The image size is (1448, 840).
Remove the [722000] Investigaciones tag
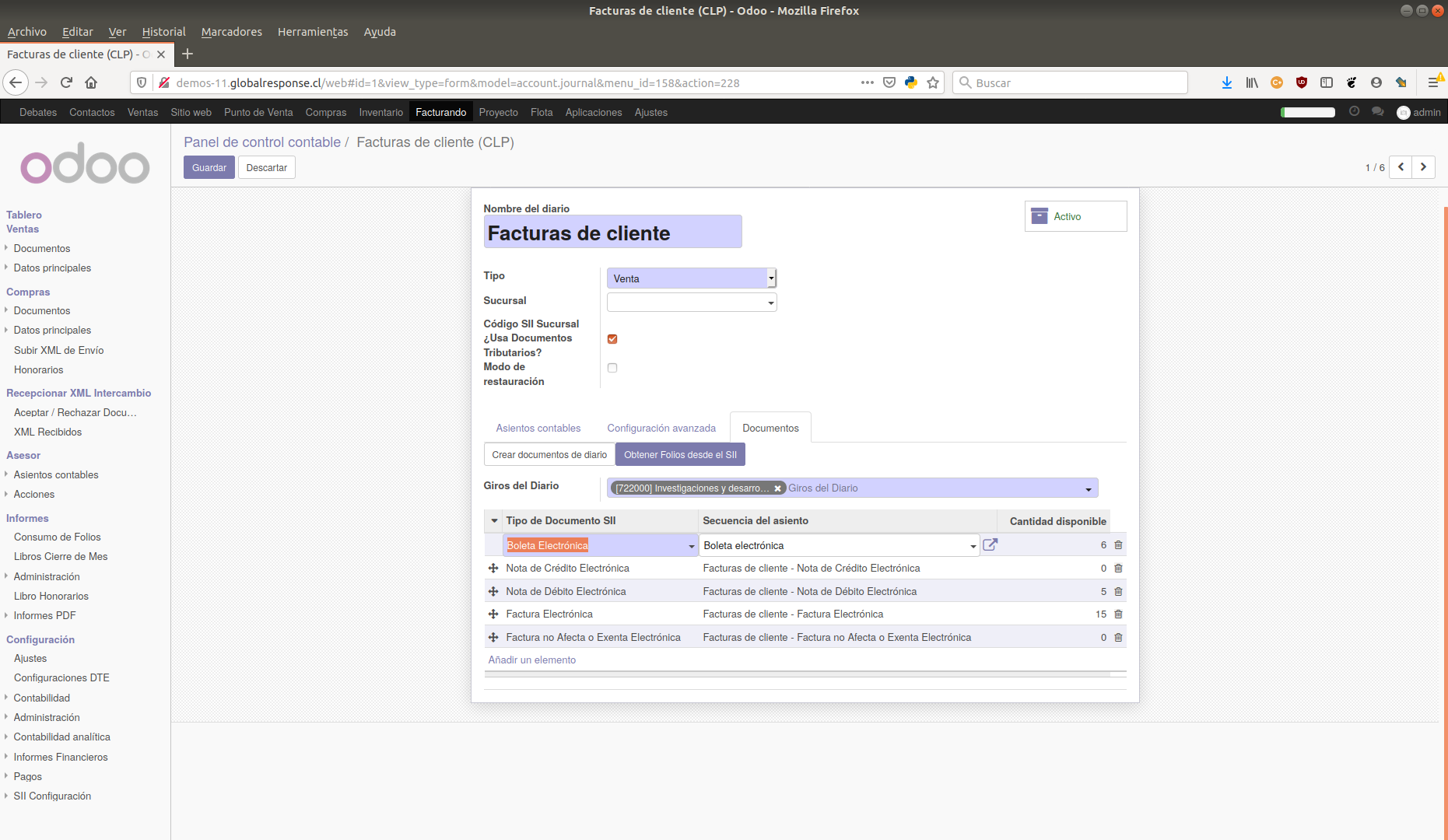(777, 488)
